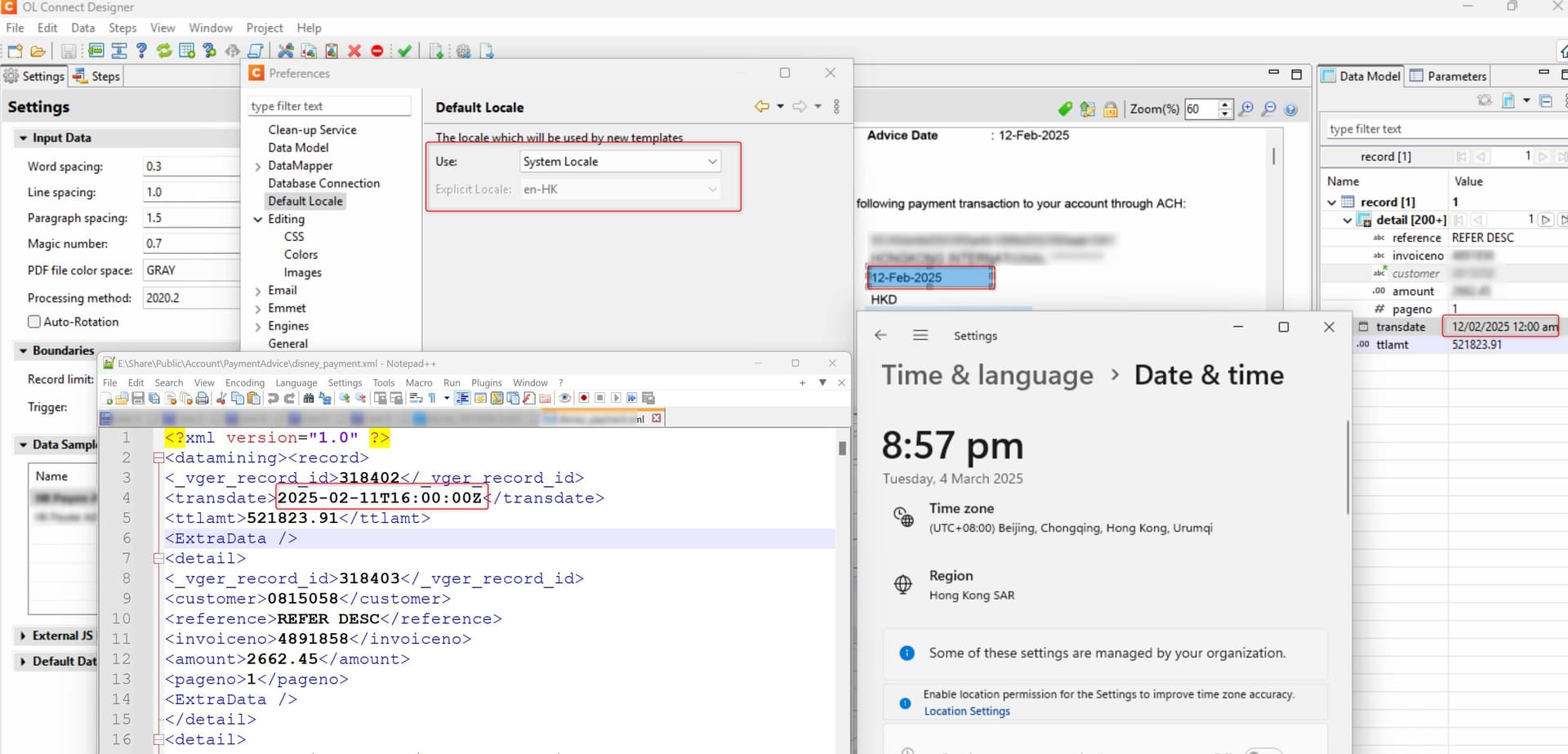Image resolution: width=1568 pixels, height=754 pixels.
Task: Click the cut step scissors icon
Action: tap(286, 51)
